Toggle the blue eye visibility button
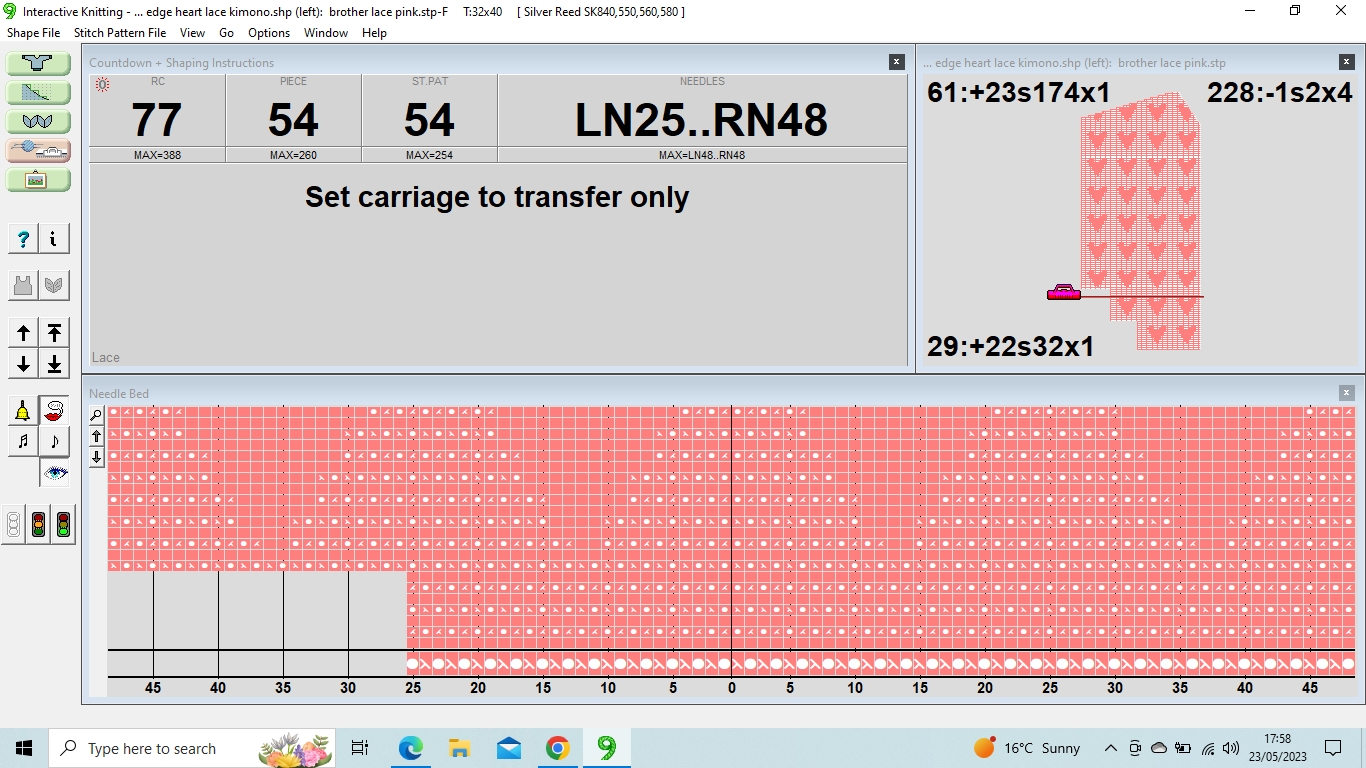 pyautogui.click(x=54, y=472)
